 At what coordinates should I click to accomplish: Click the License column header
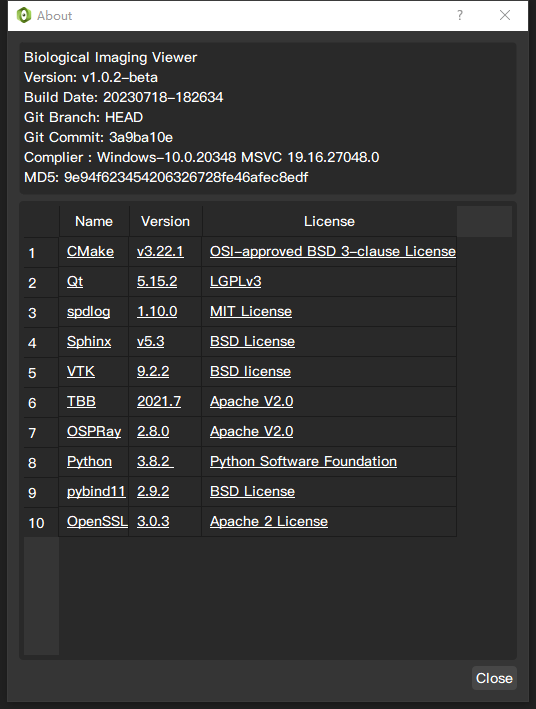click(329, 221)
